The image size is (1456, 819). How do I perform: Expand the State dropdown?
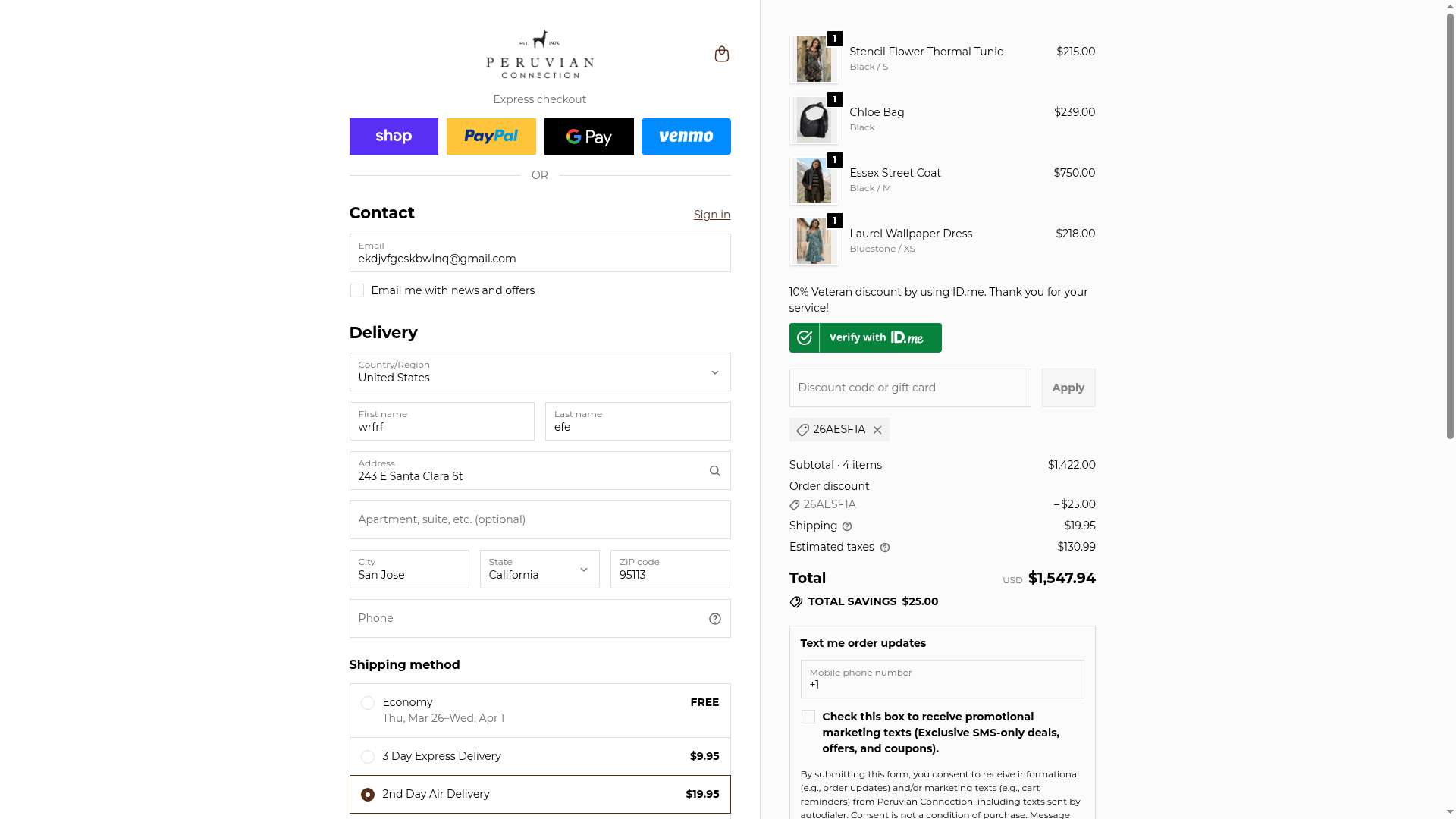539,569
